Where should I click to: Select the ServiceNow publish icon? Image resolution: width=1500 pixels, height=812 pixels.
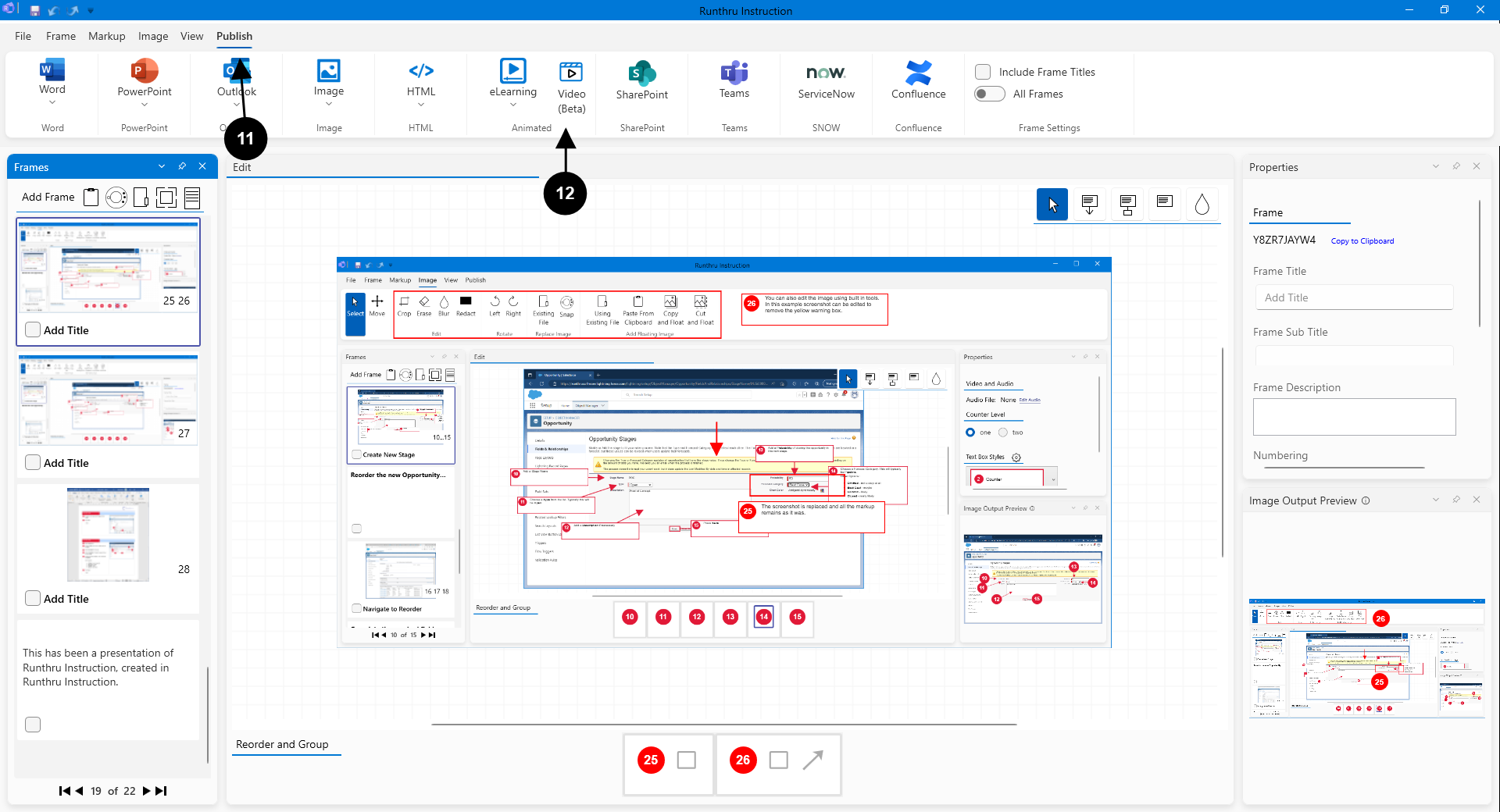pos(826,73)
